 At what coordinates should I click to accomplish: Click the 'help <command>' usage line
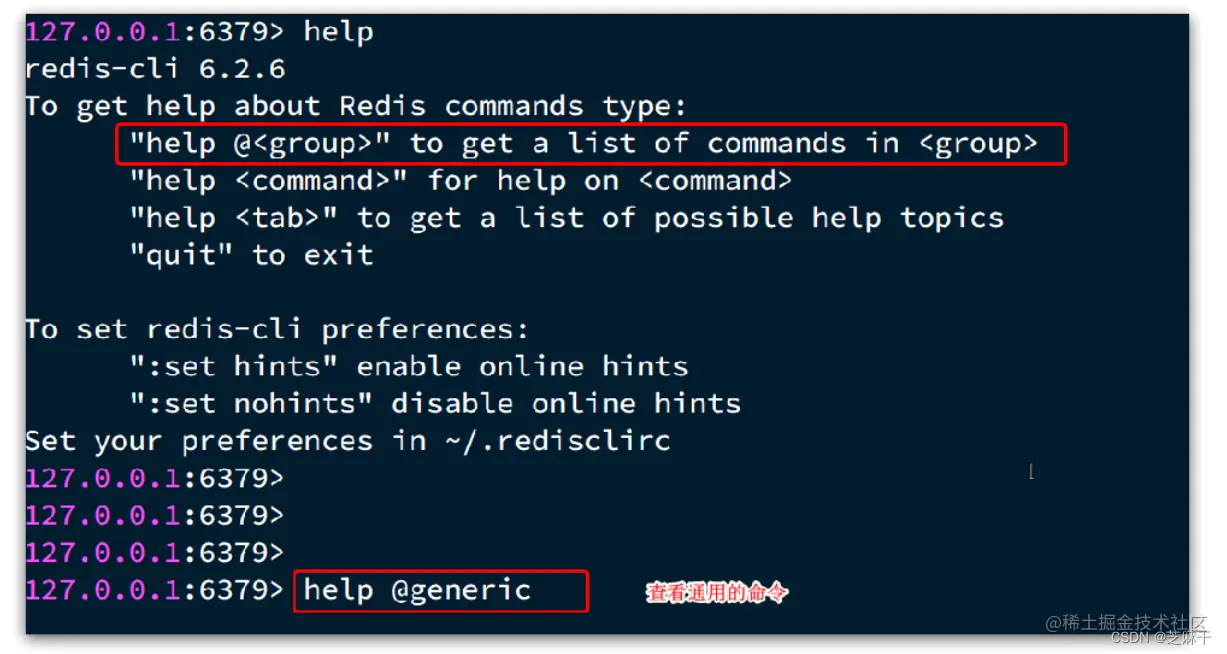pos(460,181)
